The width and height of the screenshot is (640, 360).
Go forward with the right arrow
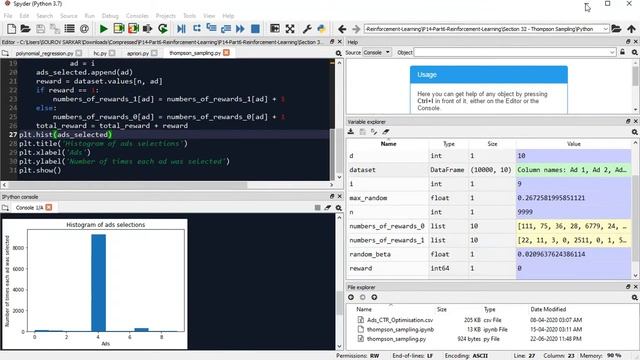point(356,29)
